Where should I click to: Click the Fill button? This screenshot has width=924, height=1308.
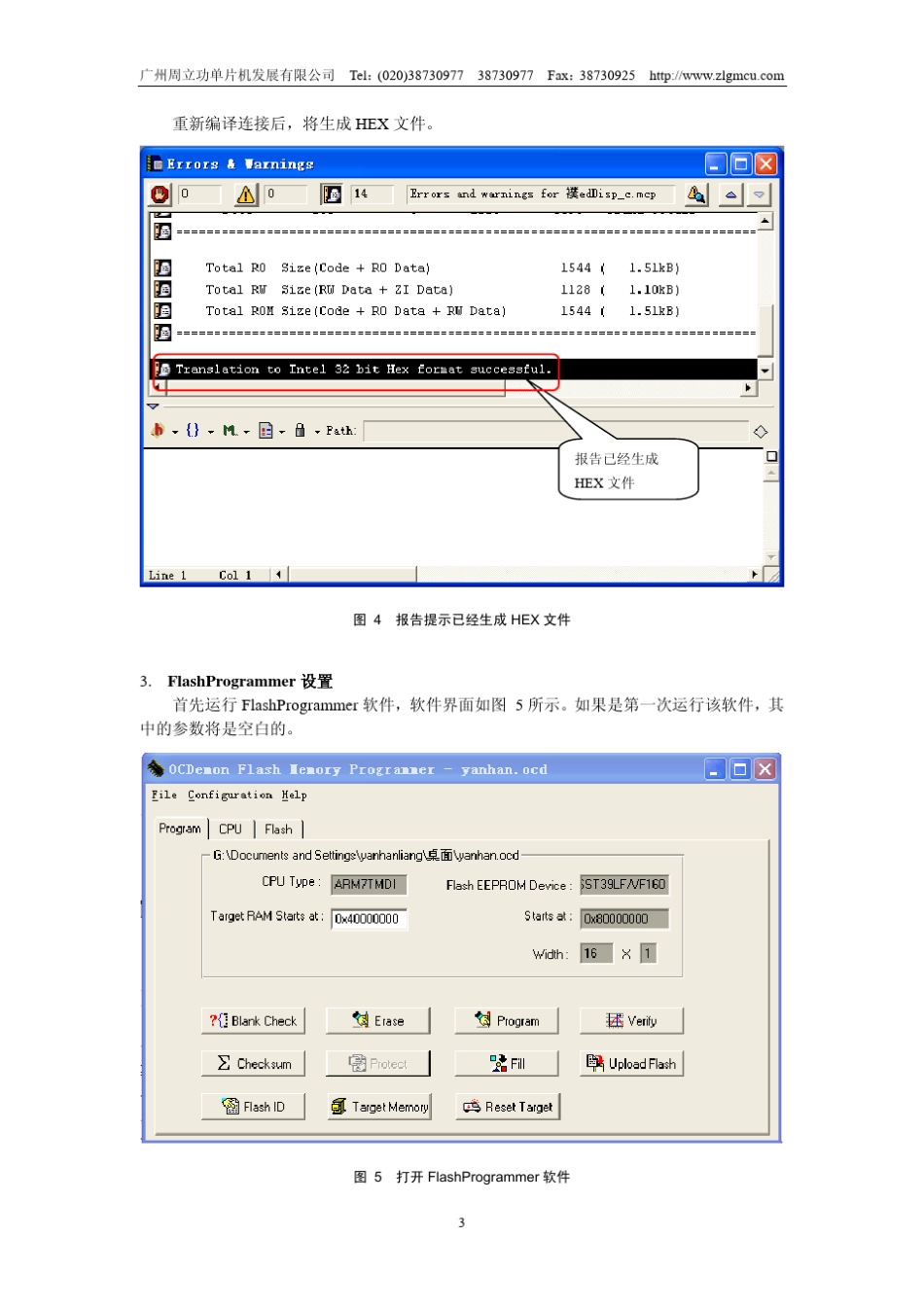click(507, 1064)
